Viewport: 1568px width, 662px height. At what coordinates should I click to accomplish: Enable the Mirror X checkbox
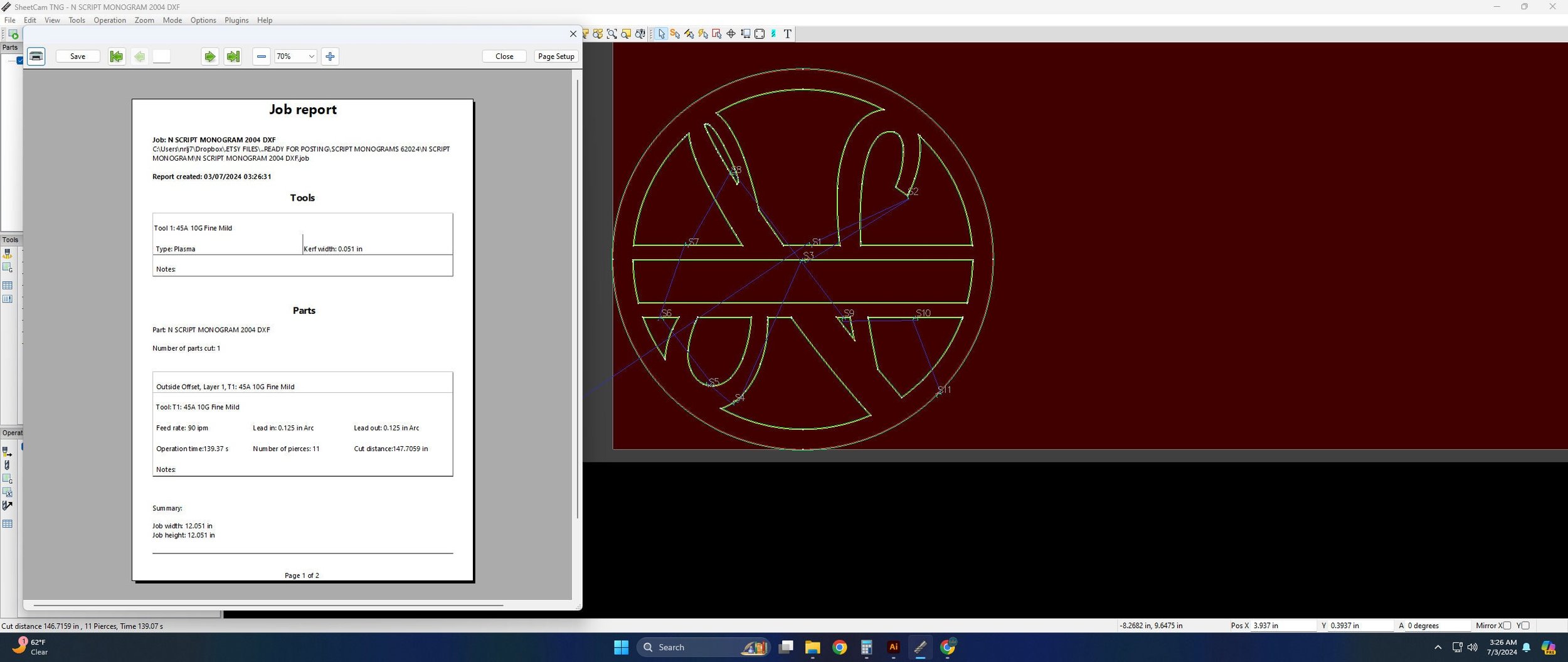click(x=1507, y=626)
